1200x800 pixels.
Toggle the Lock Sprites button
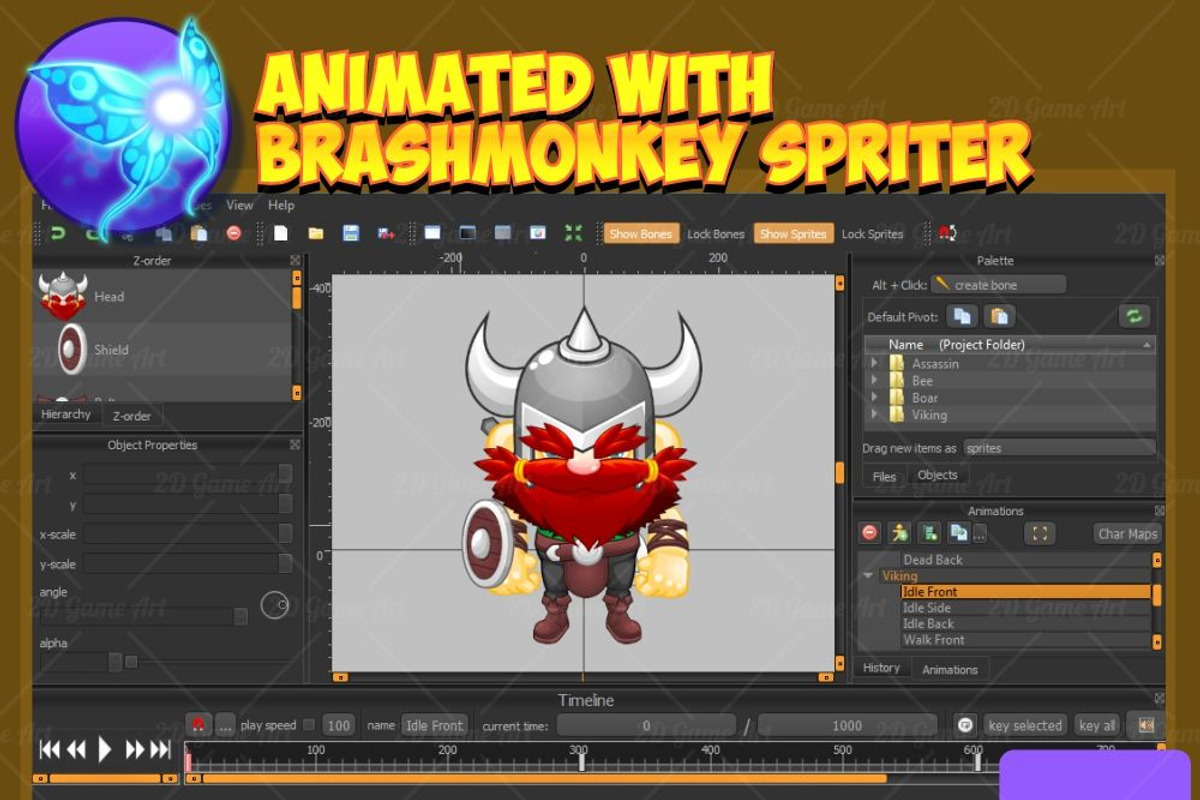pyautogui.click(x=872, y=234)
